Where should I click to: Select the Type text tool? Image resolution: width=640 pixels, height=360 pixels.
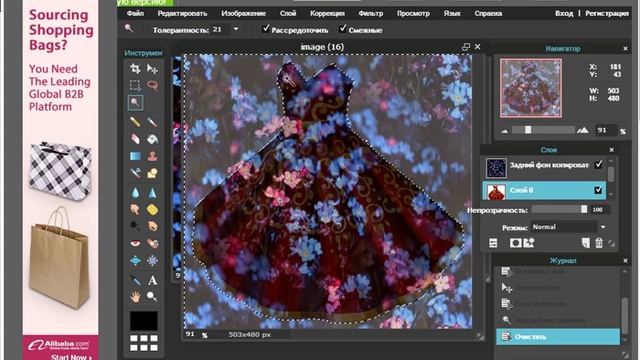coord(152,280)
